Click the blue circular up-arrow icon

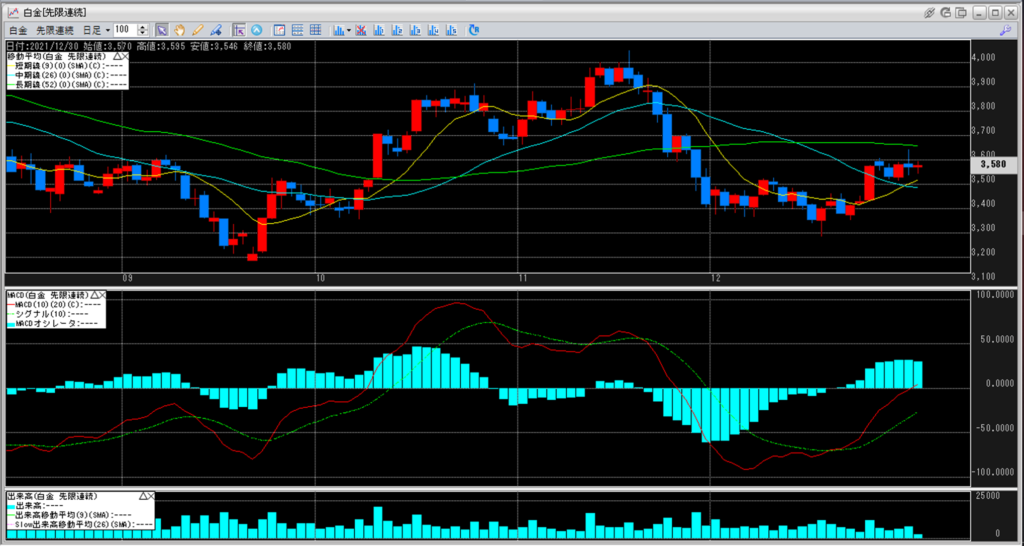(x=257, y=30)
